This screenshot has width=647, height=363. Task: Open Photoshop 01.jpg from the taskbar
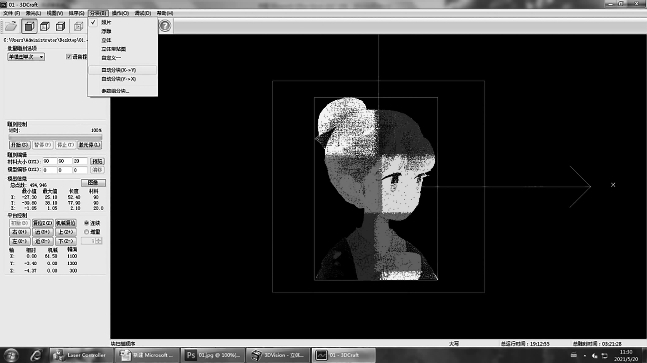pos(213,355)
